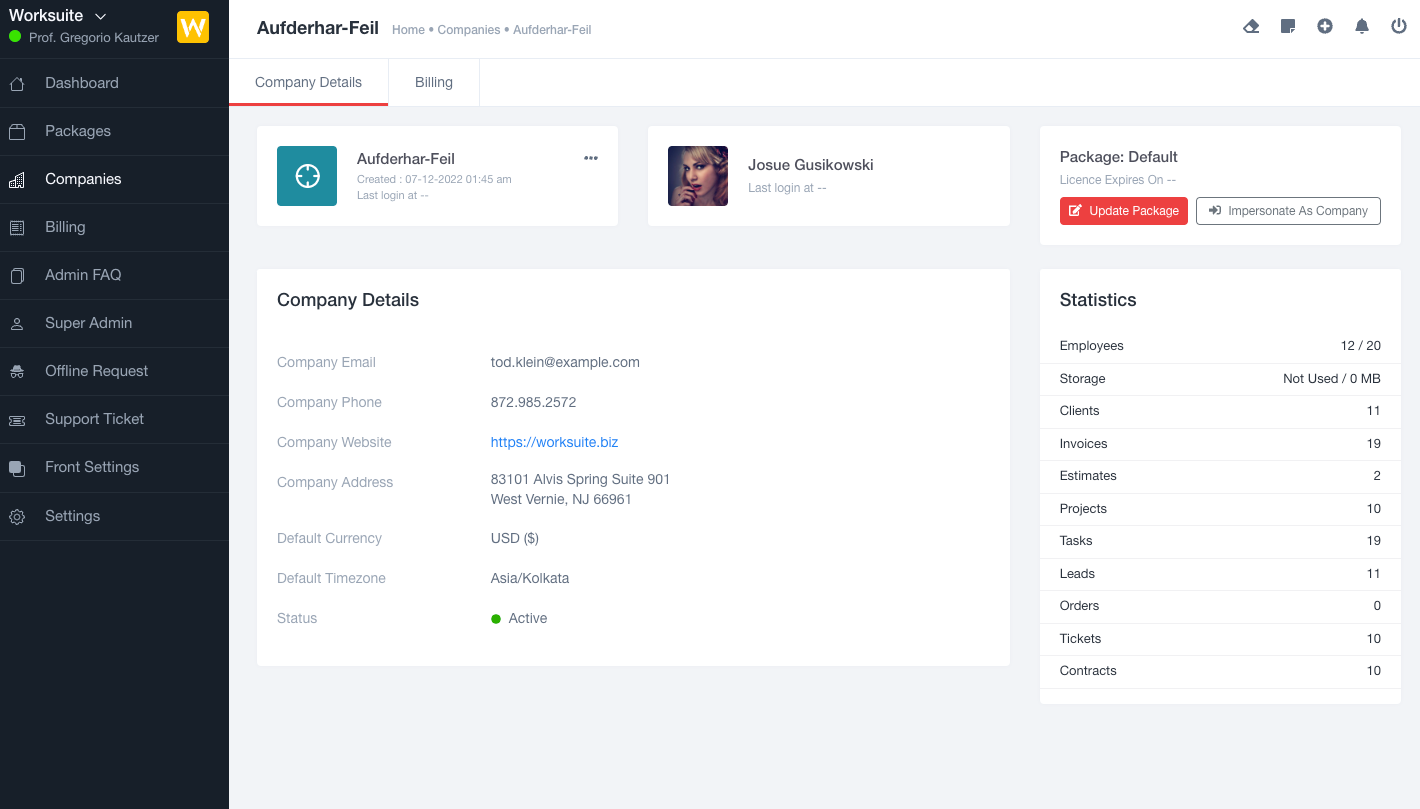Screen dimensions: 1420x809
Task: Click the Update Package button
Action: (1123, 211)
